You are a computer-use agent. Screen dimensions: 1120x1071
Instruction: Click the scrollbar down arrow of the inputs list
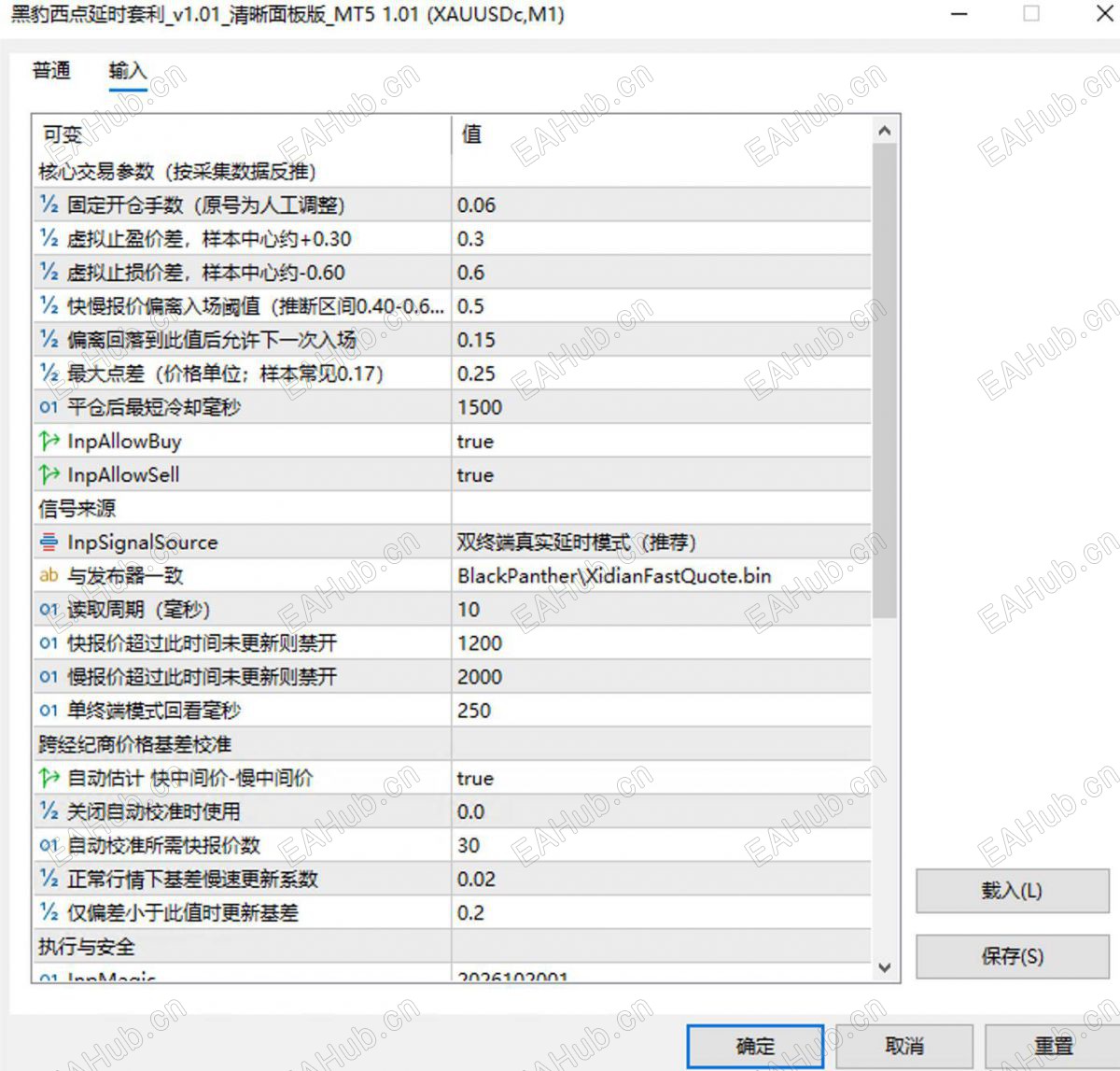[x=885, y=968]
